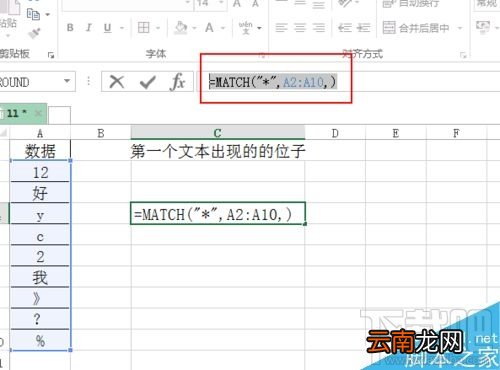The height and width of the screenshot is (370, 500).
Task: Click the Increase Font Size A icon
Action: coord(237,4)
